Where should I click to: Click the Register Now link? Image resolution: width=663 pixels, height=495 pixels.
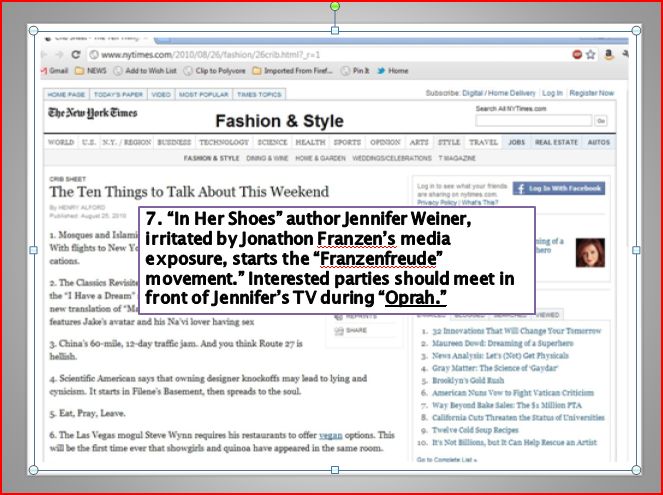coord(591,93)
